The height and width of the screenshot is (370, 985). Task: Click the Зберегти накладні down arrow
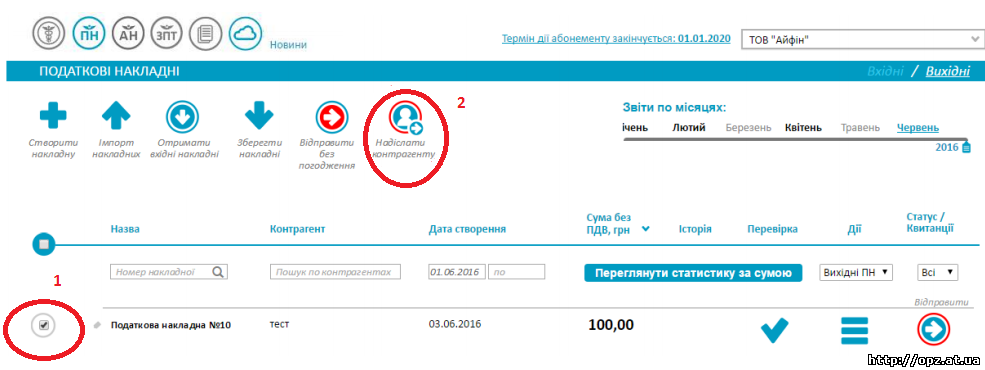point(259,116)
